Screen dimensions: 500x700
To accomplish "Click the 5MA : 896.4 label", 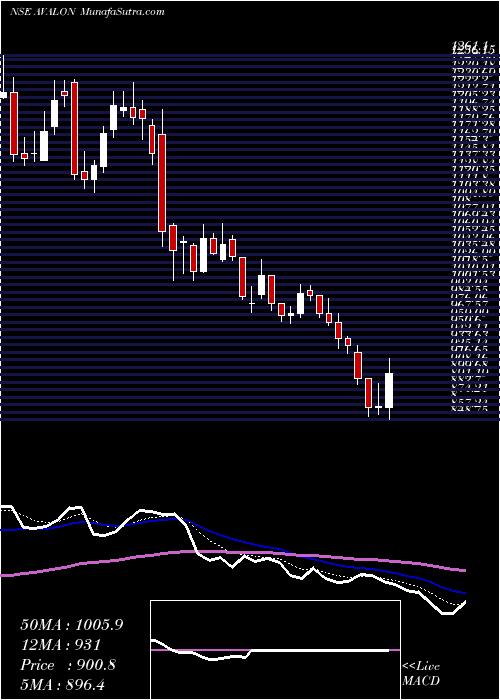I will pyautogui.click(x=63, y=684).
